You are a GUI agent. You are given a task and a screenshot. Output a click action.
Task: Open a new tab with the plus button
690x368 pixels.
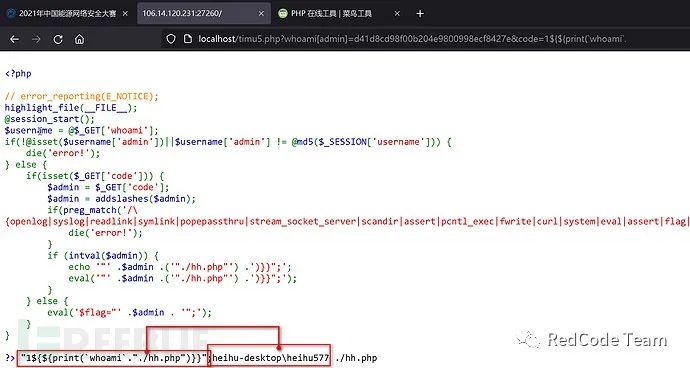420,14
